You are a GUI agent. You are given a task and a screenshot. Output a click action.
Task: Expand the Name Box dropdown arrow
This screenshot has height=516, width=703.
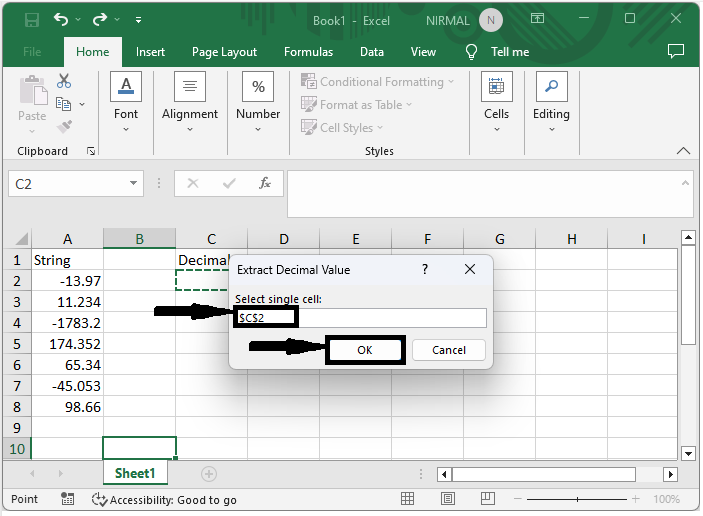[x=135, y=184]
